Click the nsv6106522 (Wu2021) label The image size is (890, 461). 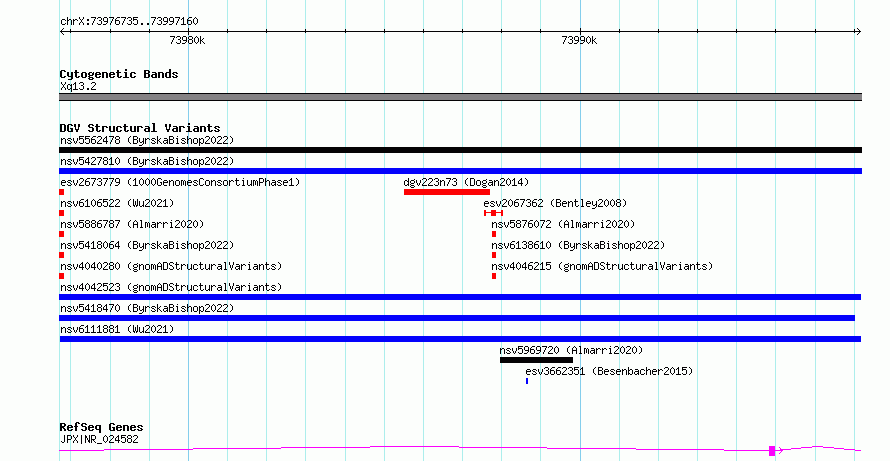(x=117, y=203)
